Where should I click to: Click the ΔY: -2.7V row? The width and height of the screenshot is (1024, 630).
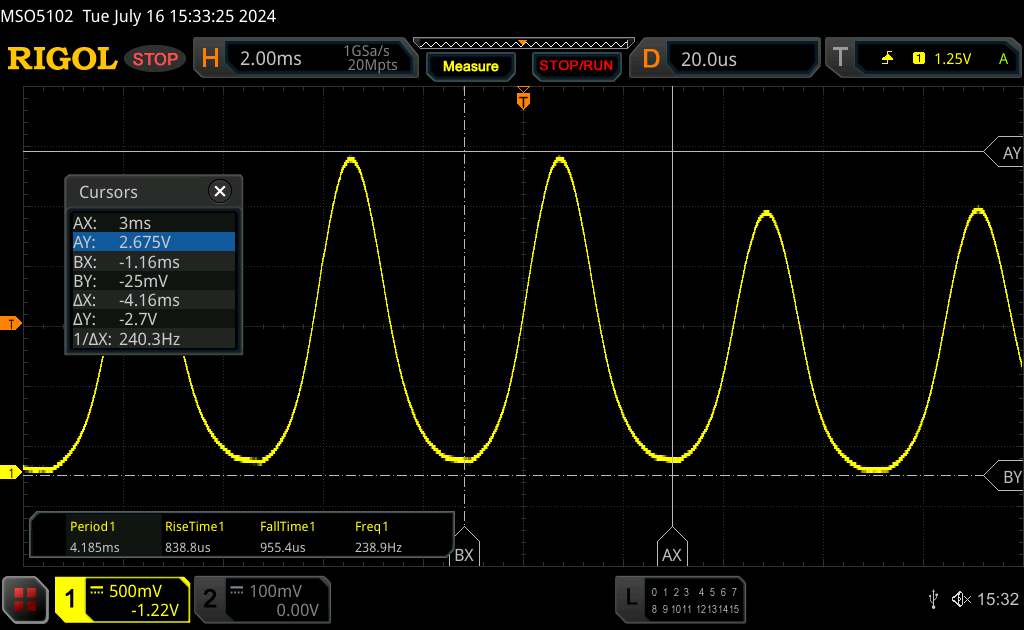(x=153, y=319)
